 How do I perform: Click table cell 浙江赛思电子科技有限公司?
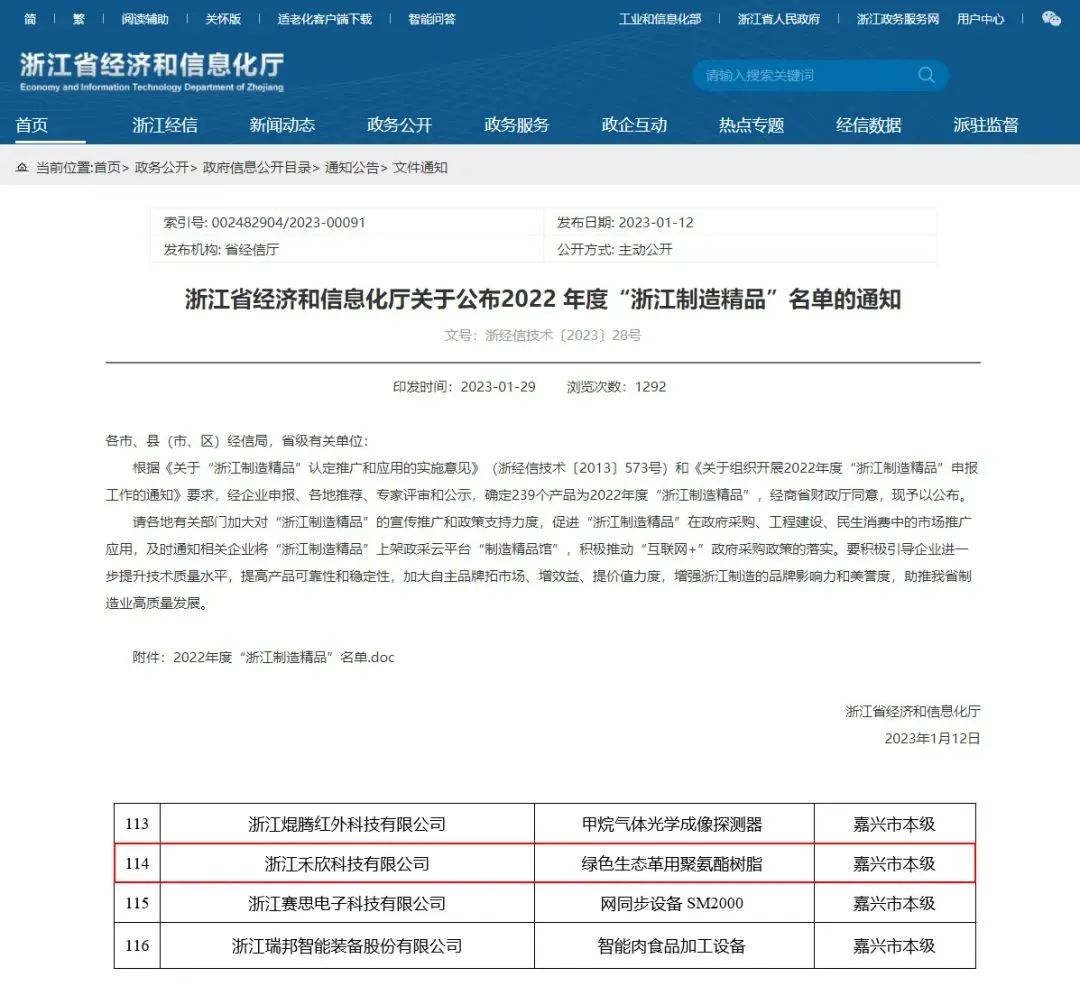click(347, 903)
